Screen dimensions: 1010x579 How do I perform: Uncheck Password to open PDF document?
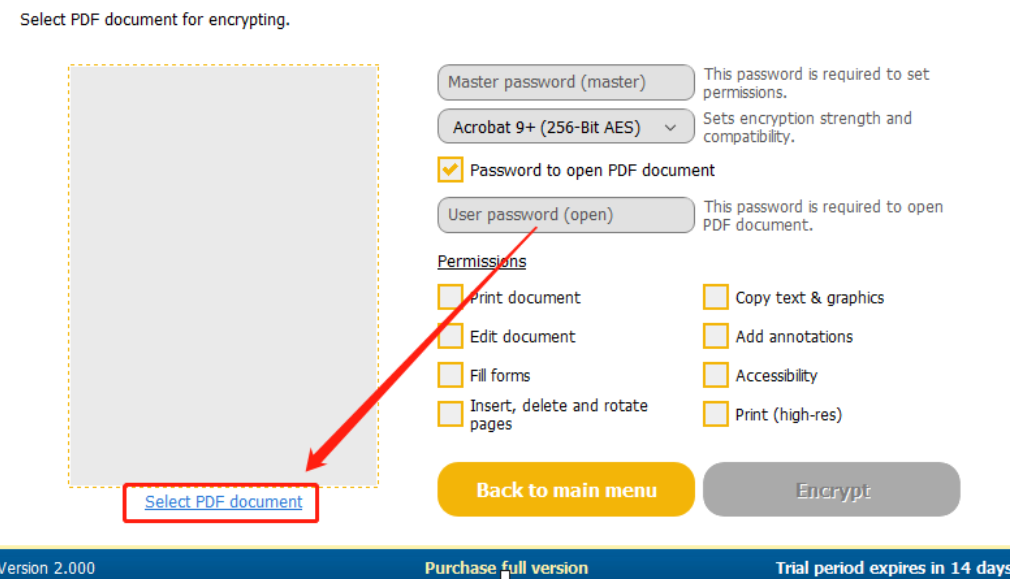[x=450, y=170]
